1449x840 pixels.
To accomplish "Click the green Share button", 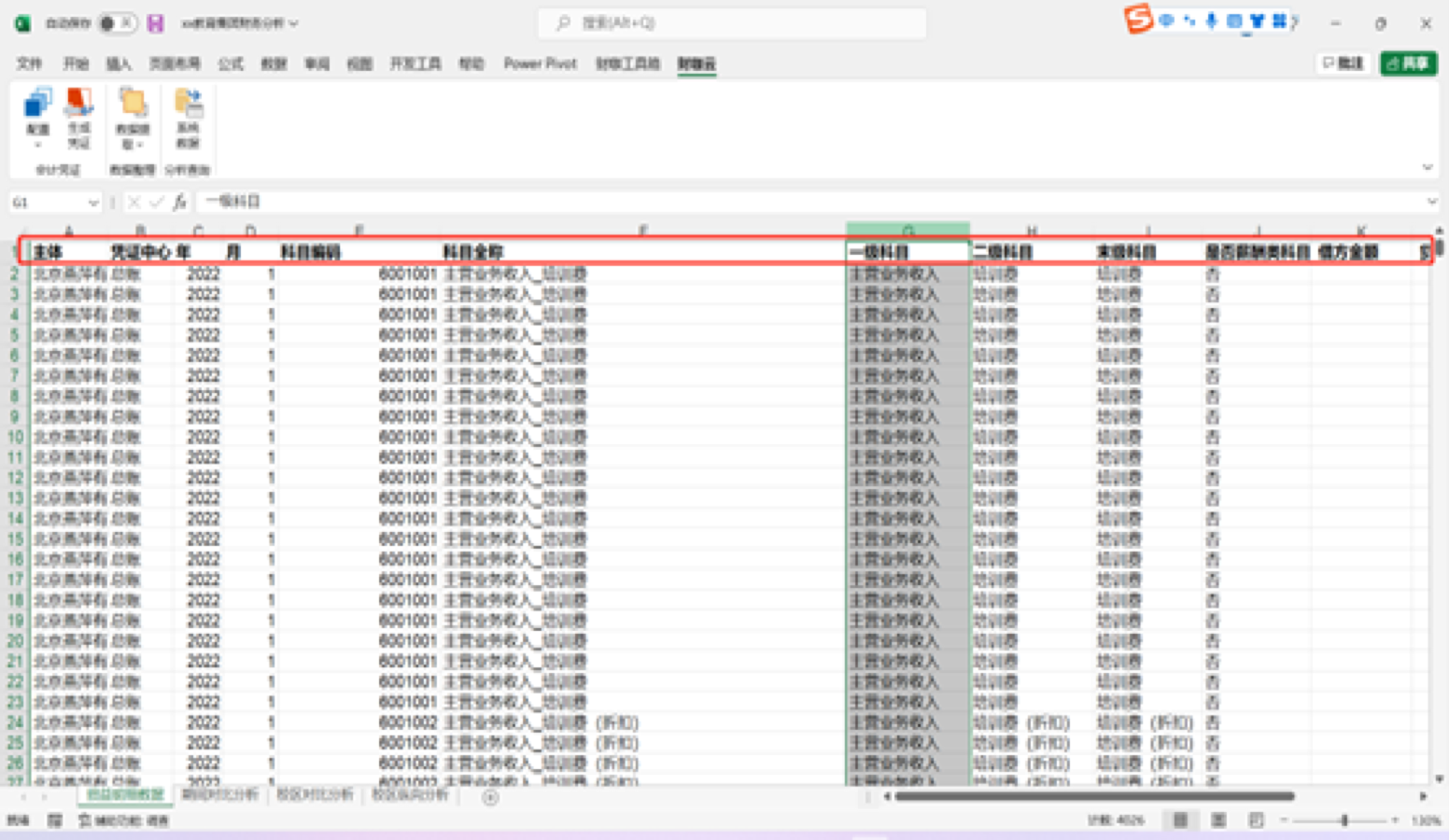I will click(x=1408, y=63).
